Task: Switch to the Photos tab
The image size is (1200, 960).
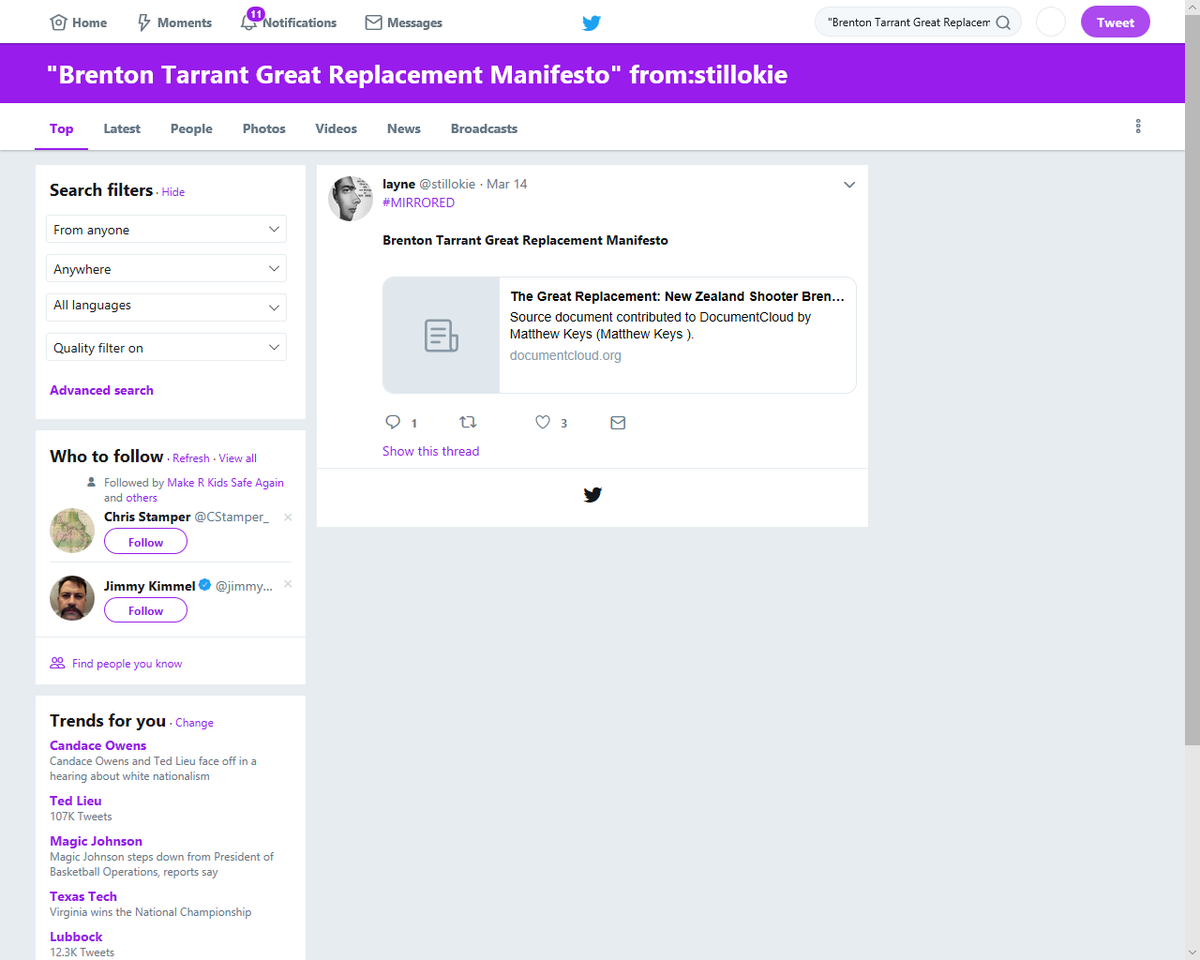Action: coord(264,128)
